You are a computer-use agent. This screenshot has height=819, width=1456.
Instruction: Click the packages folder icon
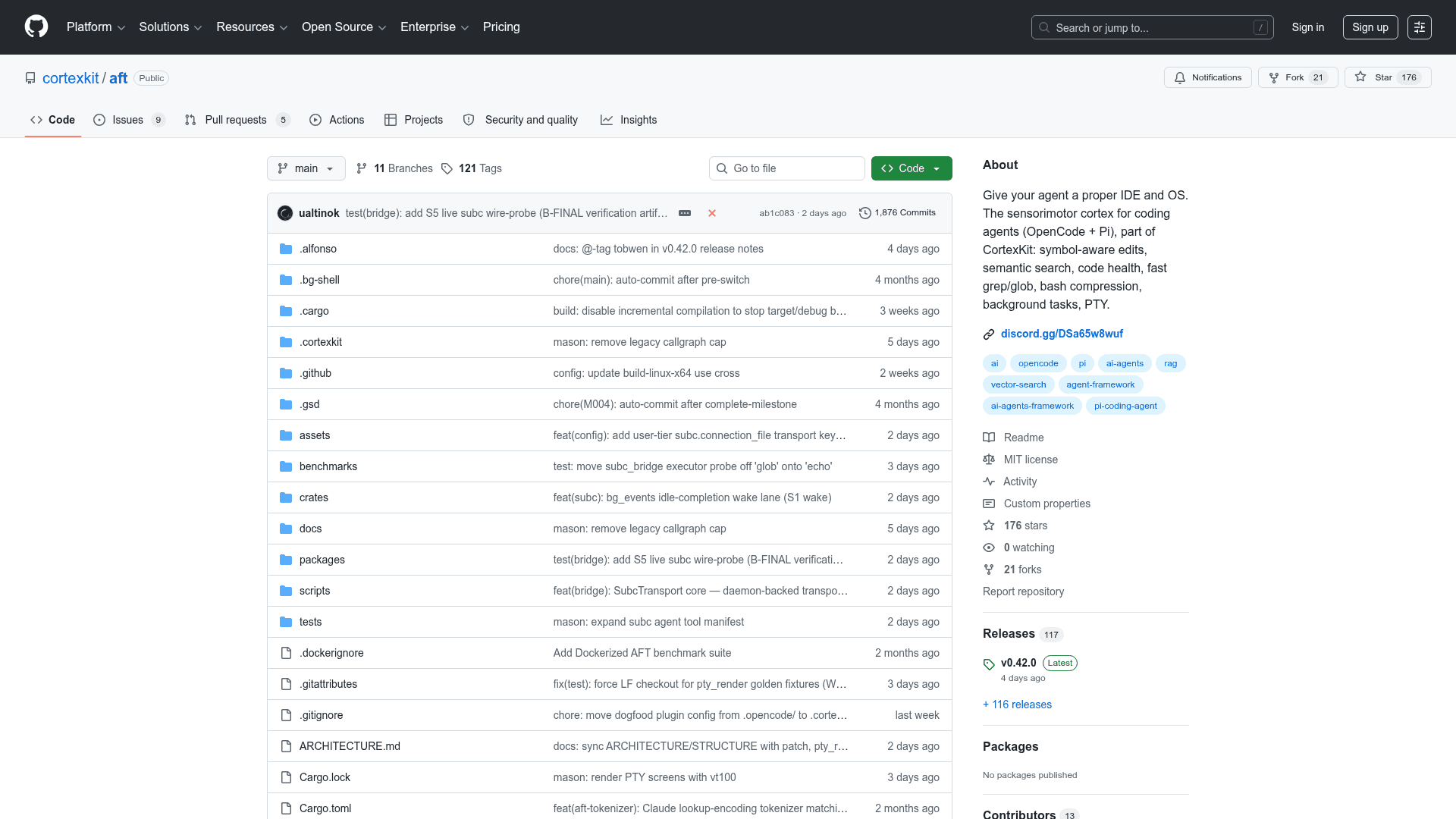[x=286, y=560]
